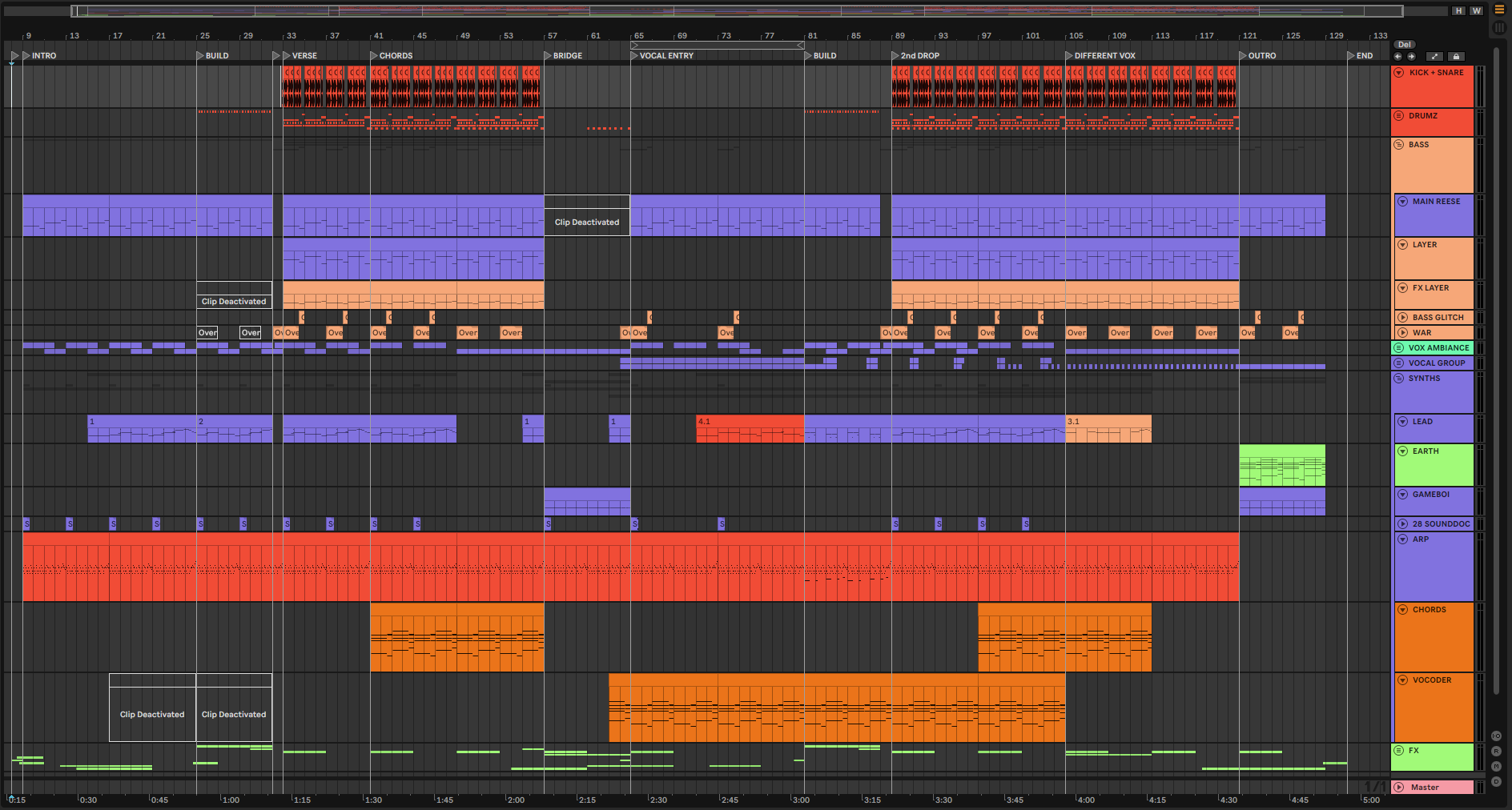Jump to the VERSE locator

pos(300,56)
